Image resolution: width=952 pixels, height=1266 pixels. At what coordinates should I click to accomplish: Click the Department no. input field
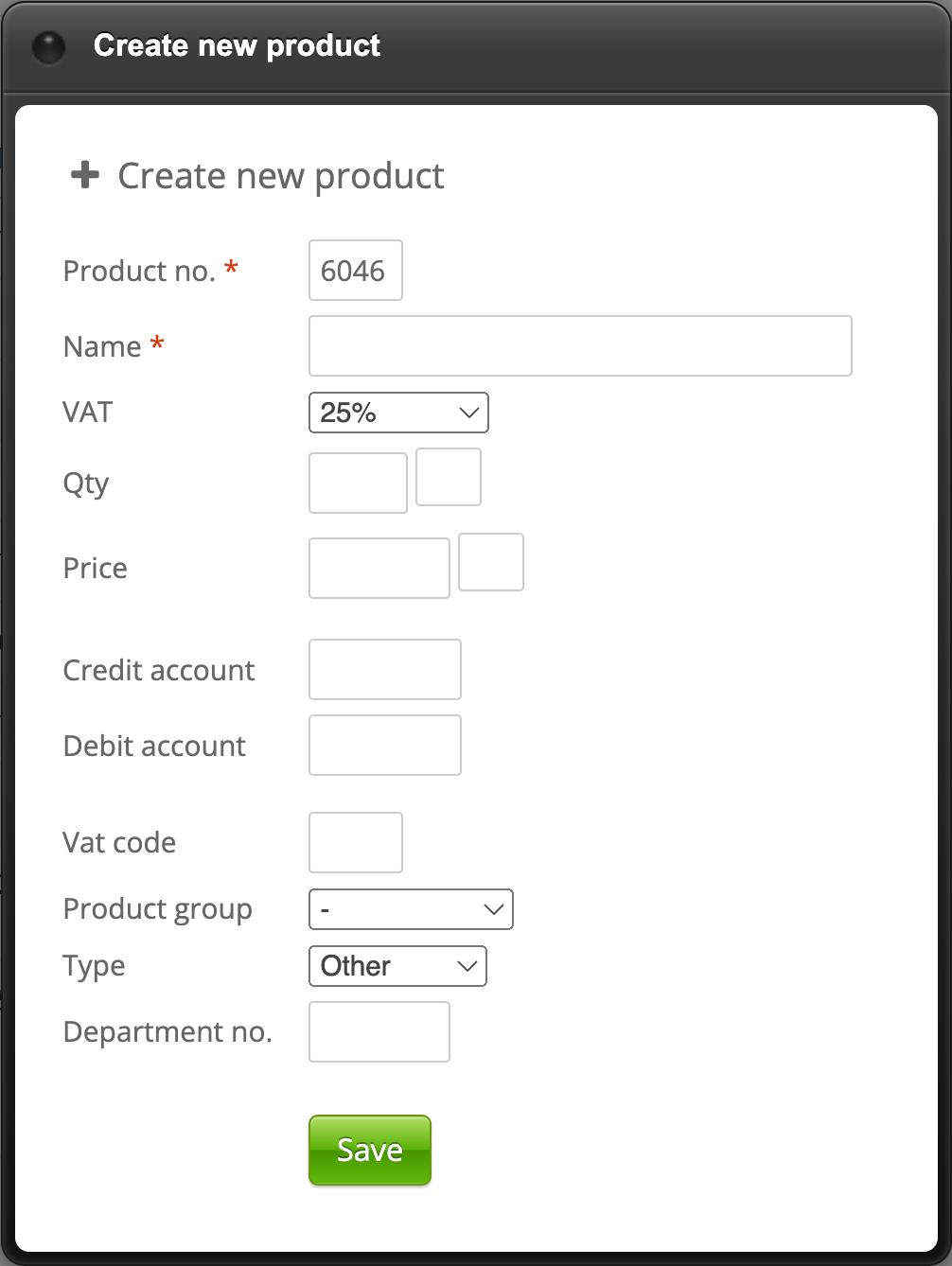379,1031
